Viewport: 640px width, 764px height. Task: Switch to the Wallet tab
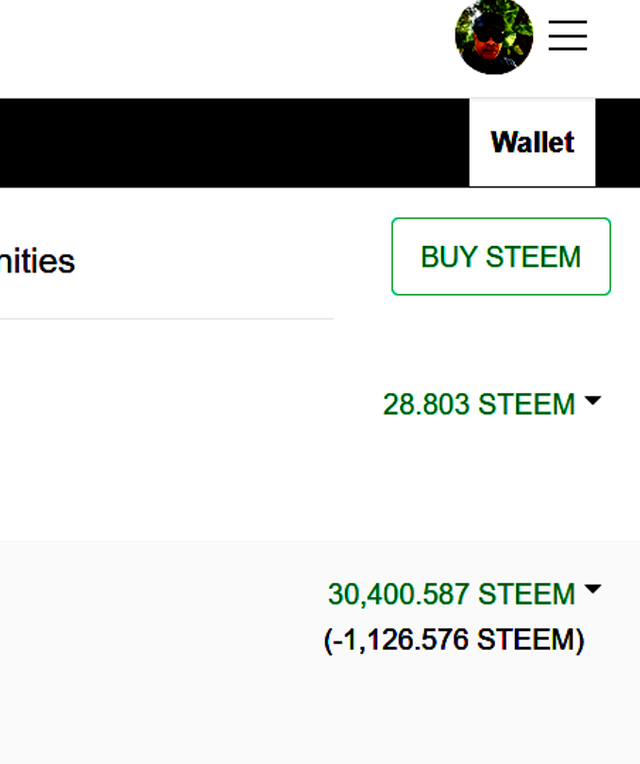(532, 142)
